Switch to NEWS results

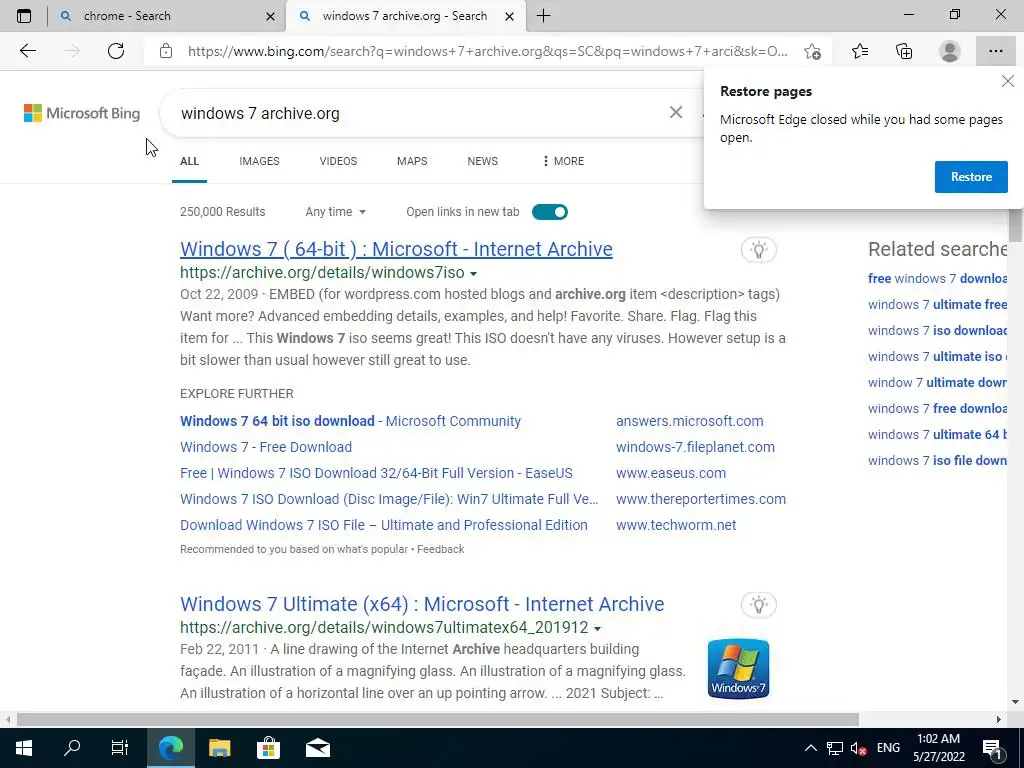[483, 161]
